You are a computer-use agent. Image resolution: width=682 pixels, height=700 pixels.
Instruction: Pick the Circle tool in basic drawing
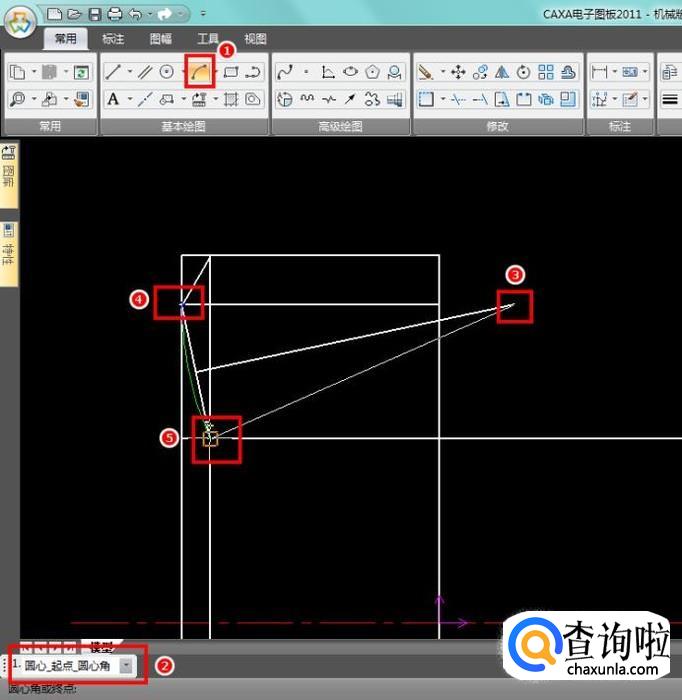tap(166, 72)
